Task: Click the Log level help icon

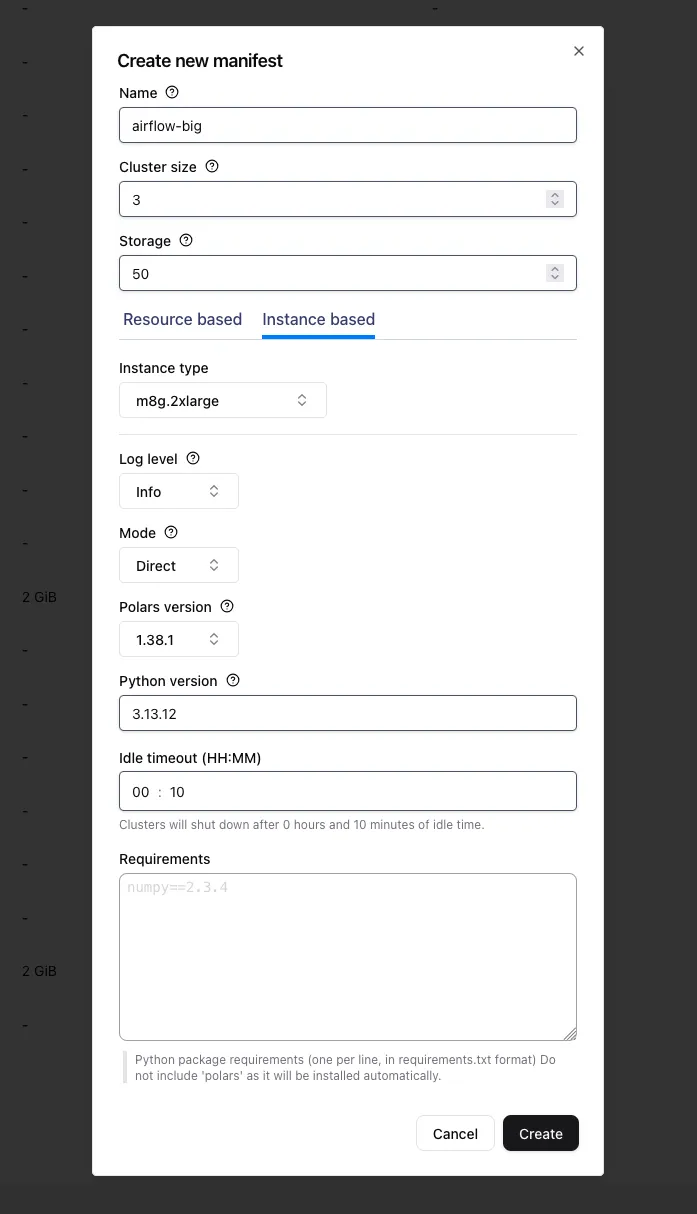Action: tap(193, 458)
